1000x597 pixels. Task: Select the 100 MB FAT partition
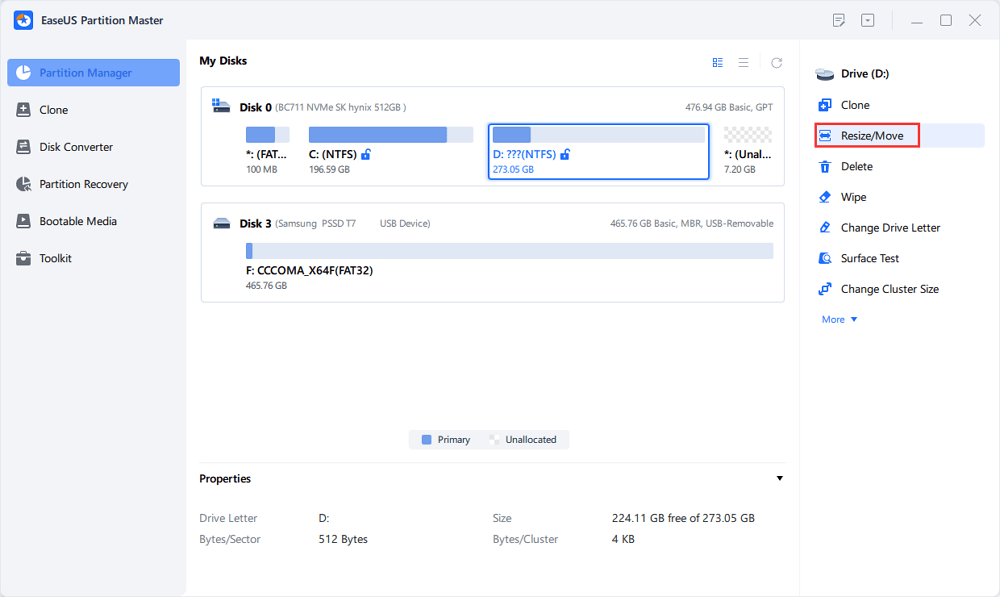point(267,151)
